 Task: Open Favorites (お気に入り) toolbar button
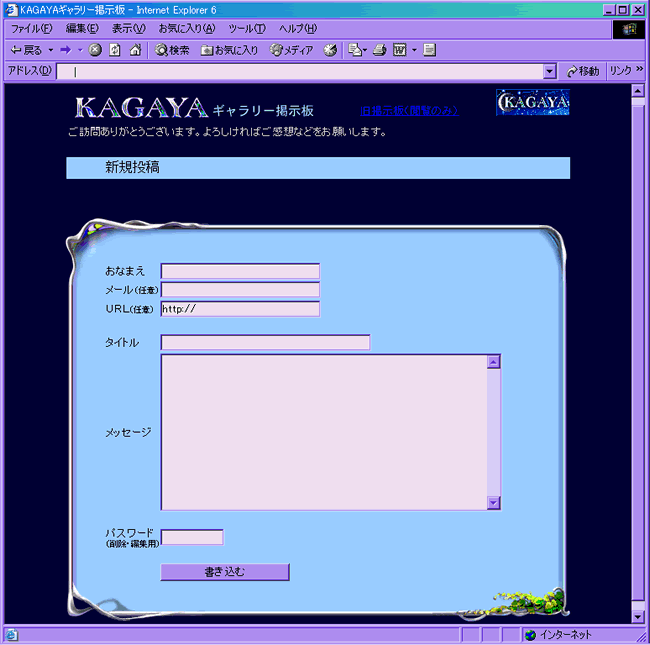pyautogui.click(x=229, y=50)
